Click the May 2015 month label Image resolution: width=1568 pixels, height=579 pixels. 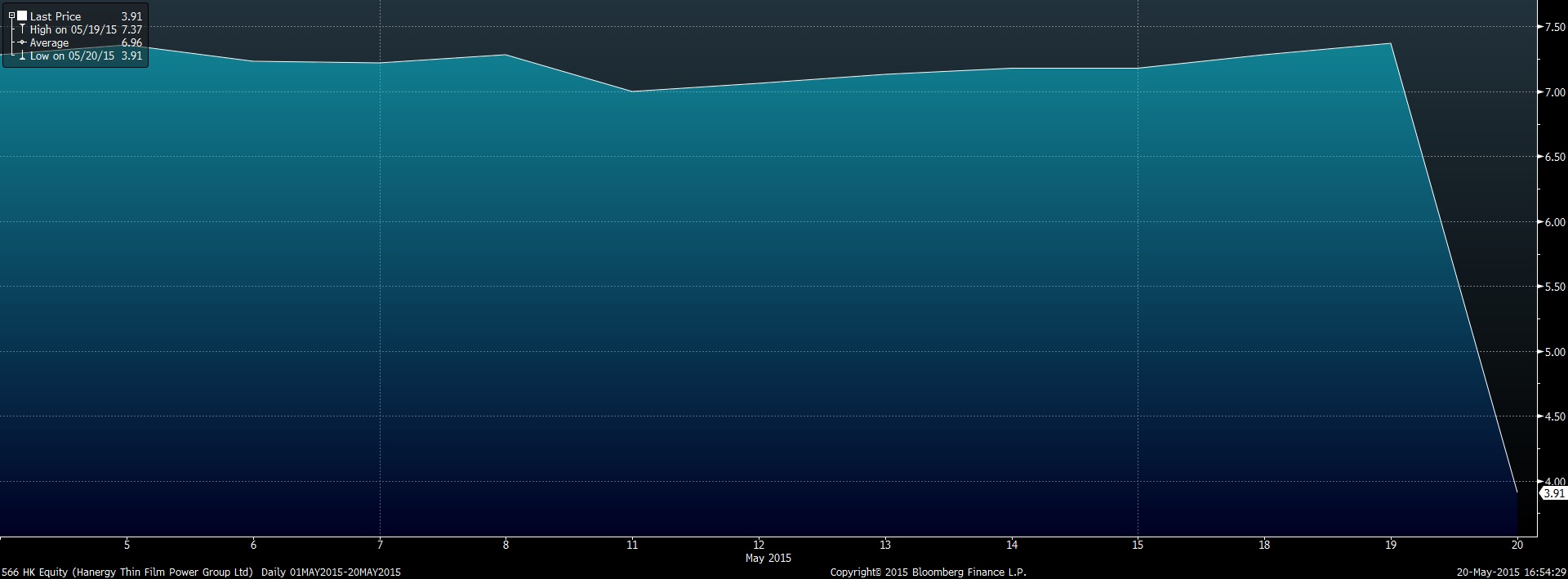[768, 558]
